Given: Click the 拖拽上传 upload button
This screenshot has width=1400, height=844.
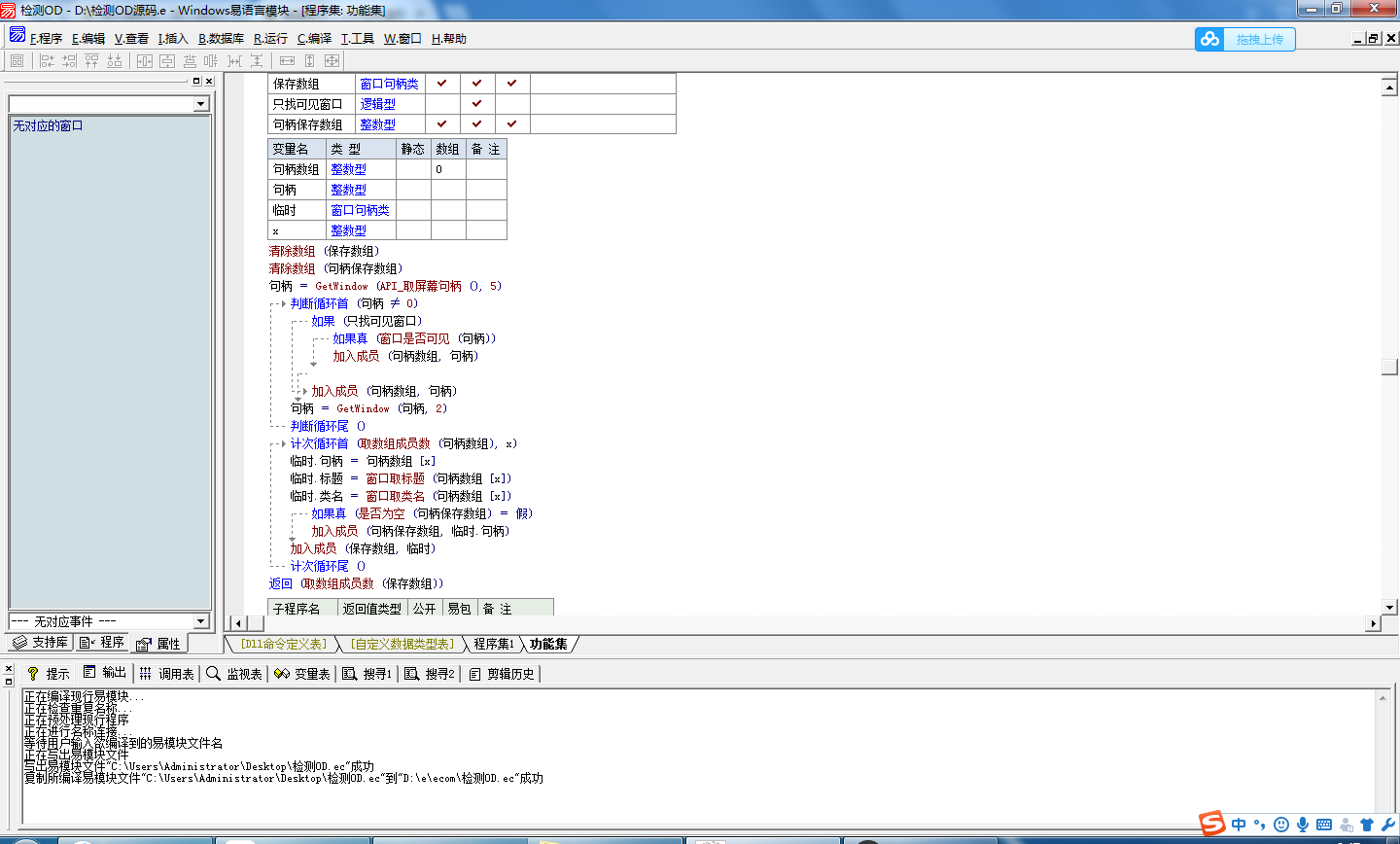Looking at the screenshot, I should [x=1259, y=39].
